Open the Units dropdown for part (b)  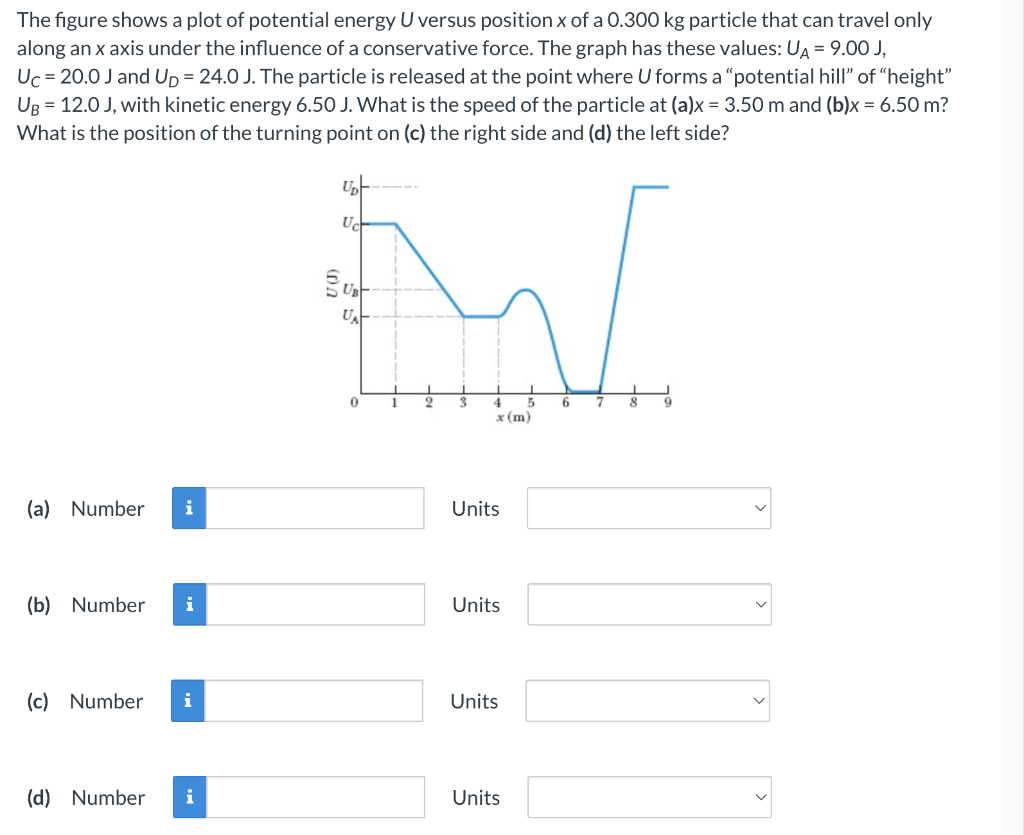648,604
